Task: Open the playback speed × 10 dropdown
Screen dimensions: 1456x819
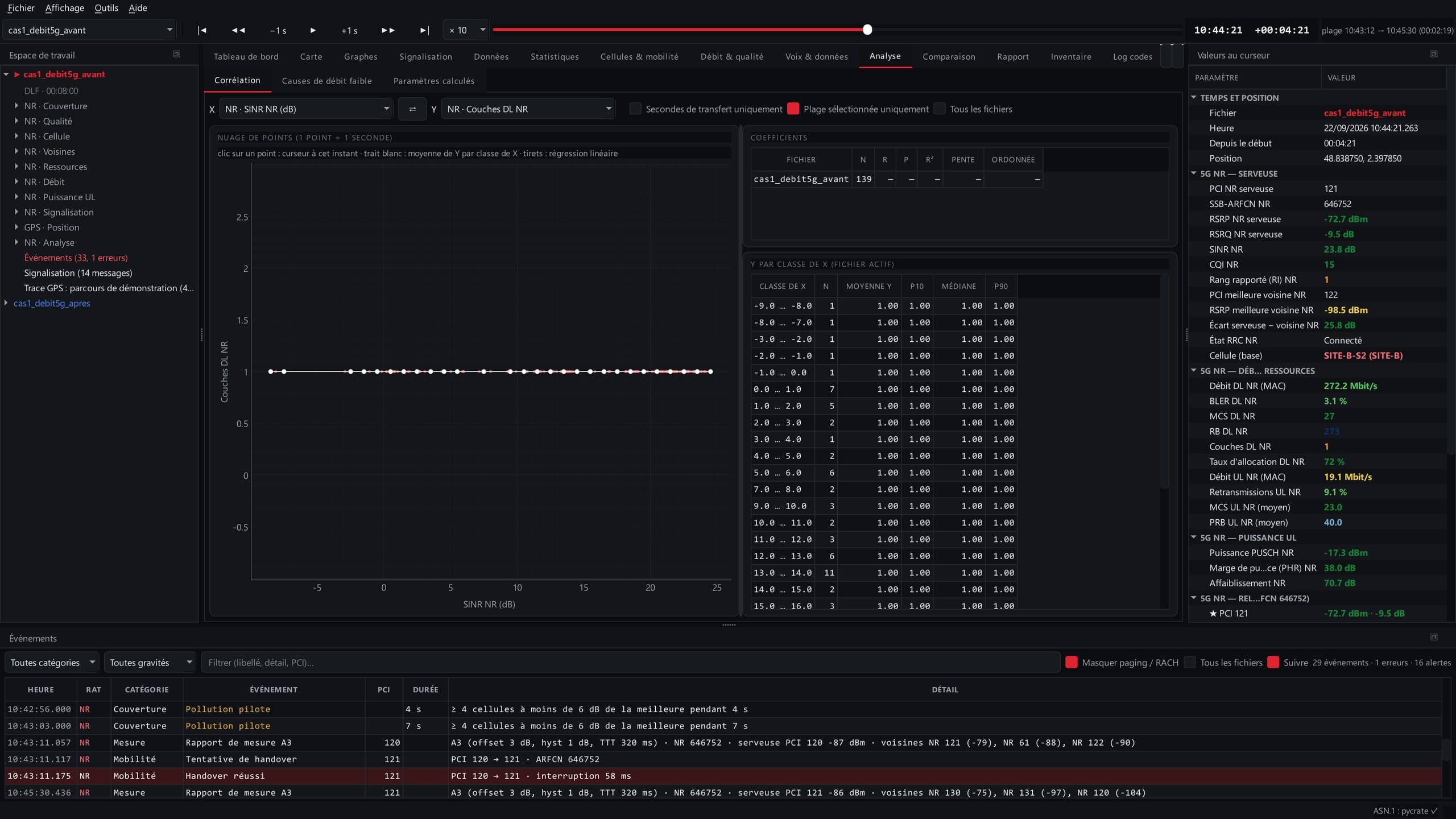Action: coord(466,30)
